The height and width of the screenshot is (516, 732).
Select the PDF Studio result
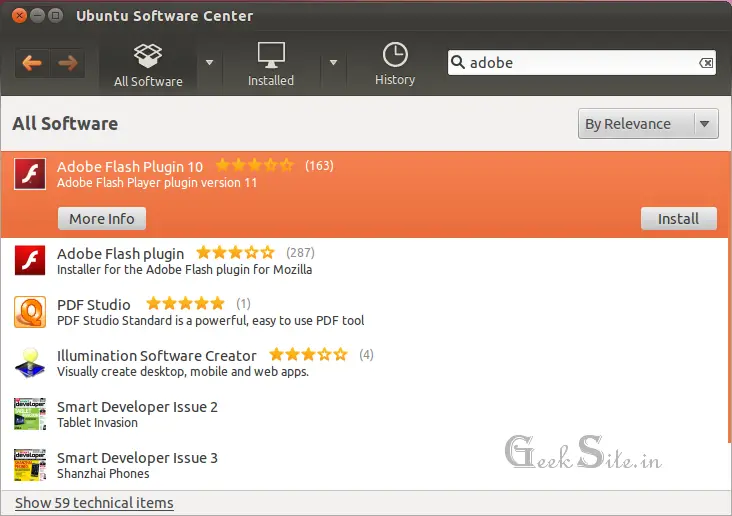(x=366, y=312)
